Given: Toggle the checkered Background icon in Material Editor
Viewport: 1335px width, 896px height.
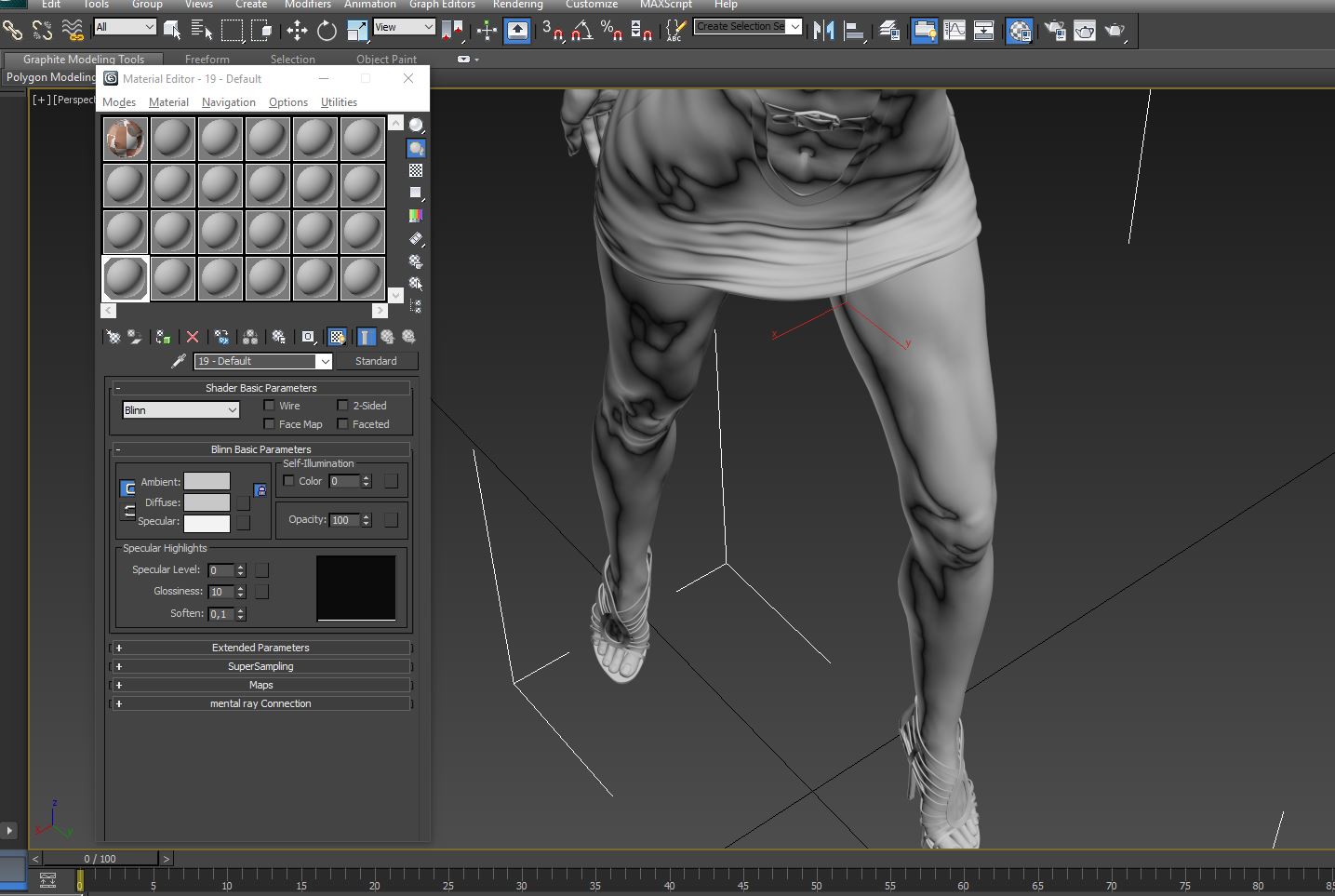Looking at the screenshot, I should click(416, 171).
